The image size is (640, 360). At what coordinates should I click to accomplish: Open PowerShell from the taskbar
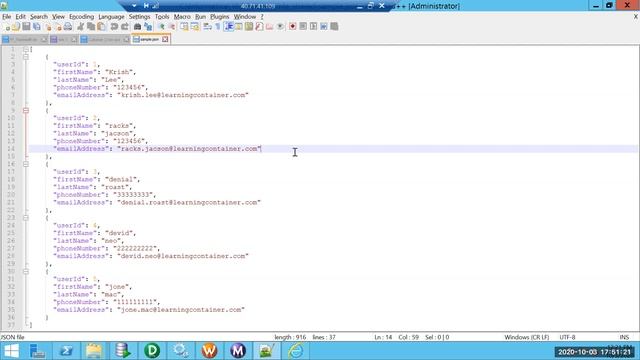click(x=66, y=351)
